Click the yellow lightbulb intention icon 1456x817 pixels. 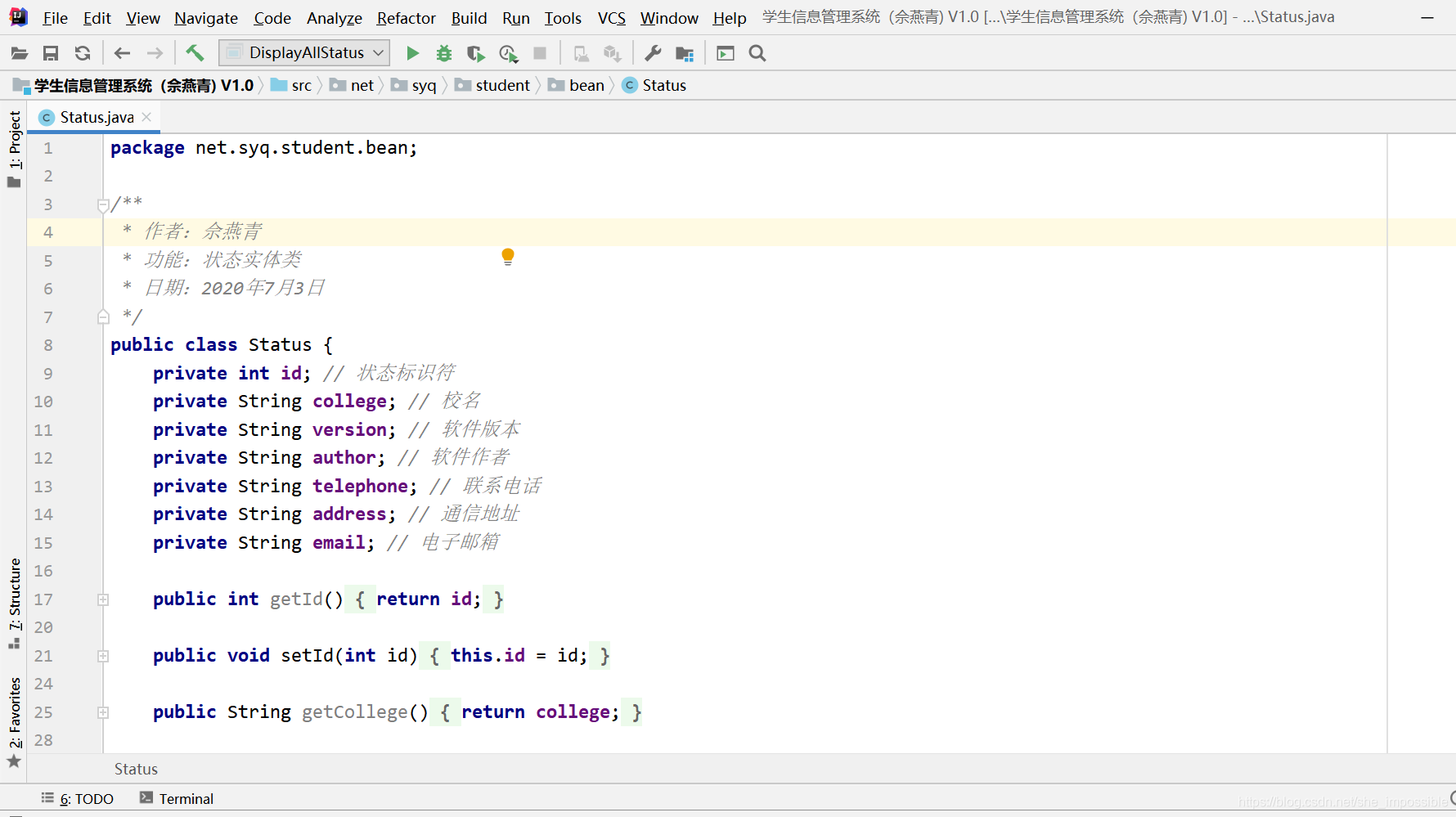tap(508, 258)
